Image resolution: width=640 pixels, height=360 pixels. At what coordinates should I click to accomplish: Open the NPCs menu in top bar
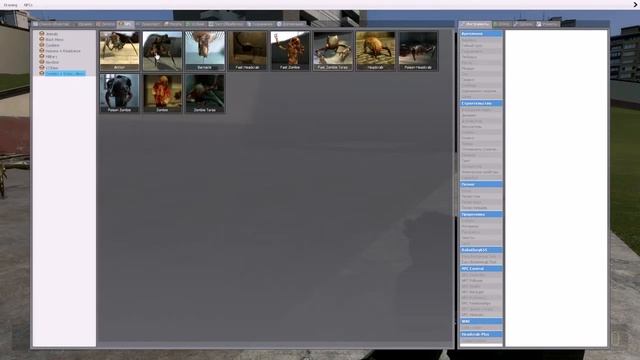28,5
